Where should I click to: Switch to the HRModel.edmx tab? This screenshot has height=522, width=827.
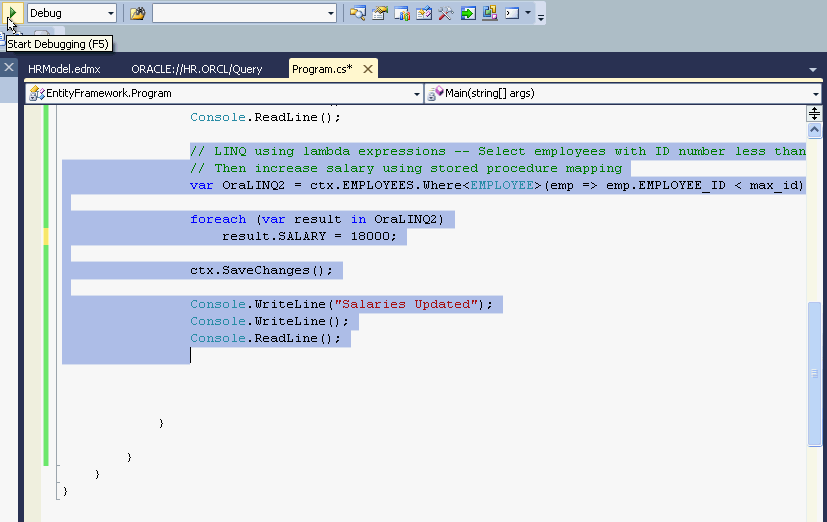pyautogui.click(x=66, y=69)
